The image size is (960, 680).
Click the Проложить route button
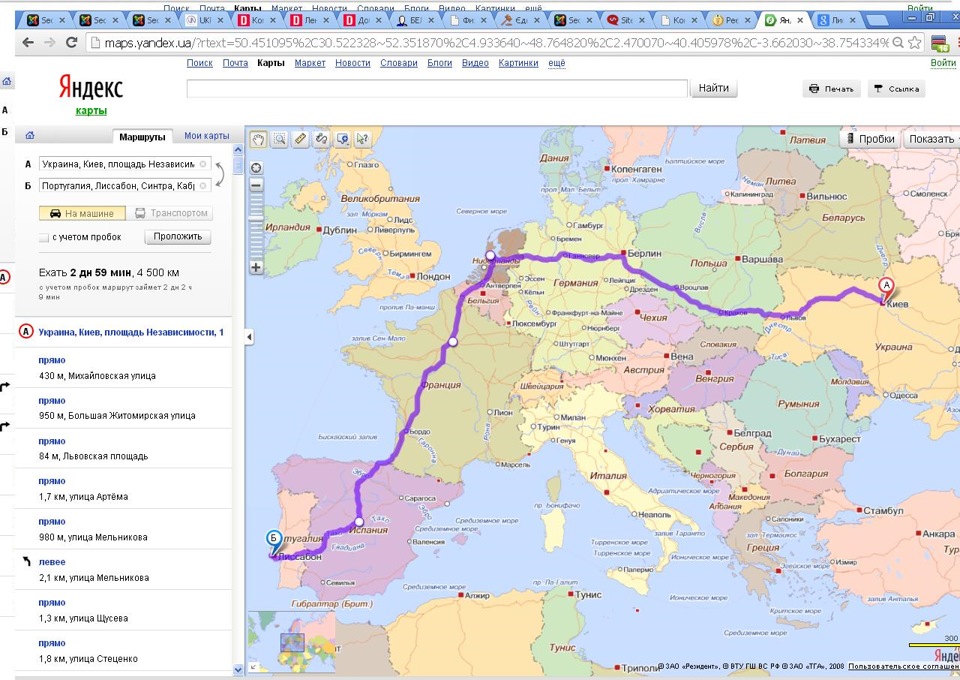(x=178, y=237)
